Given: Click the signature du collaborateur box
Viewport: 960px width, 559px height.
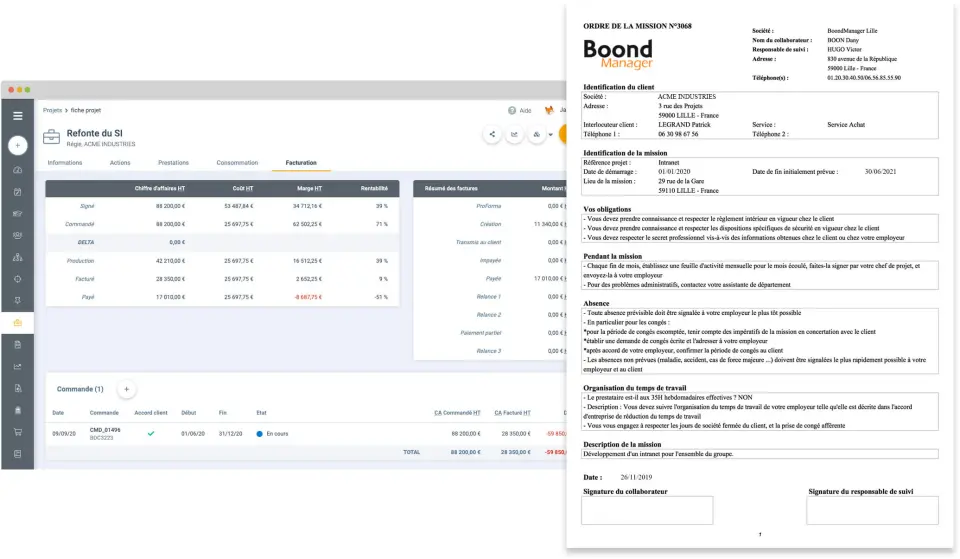Looking at the screenshot, I should (x=647, y=510).
